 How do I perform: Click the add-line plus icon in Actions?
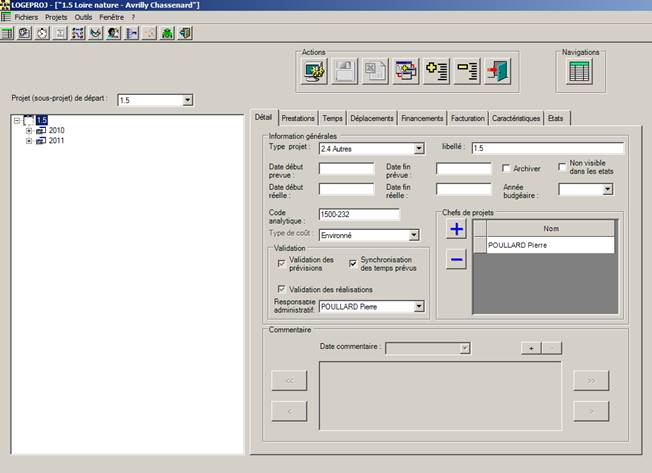pos(437,71)
